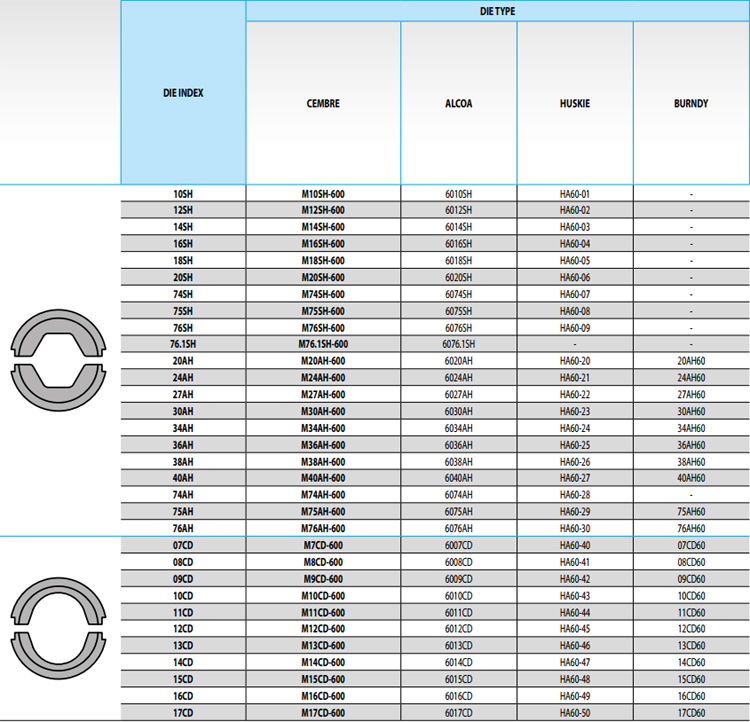750x722 pixels.
Task: Select Burndy cell 76AH60
Action: (691, 528)
